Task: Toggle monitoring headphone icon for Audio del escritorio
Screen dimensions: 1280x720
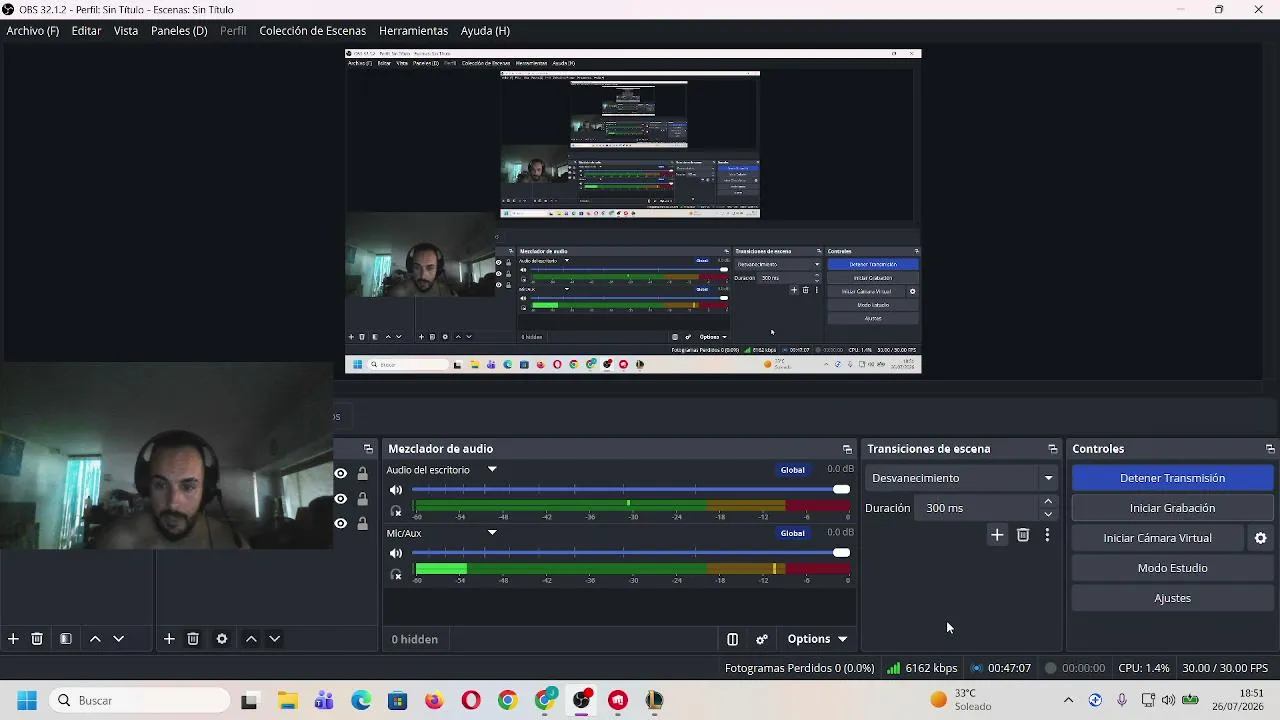Action: (396, 511)
